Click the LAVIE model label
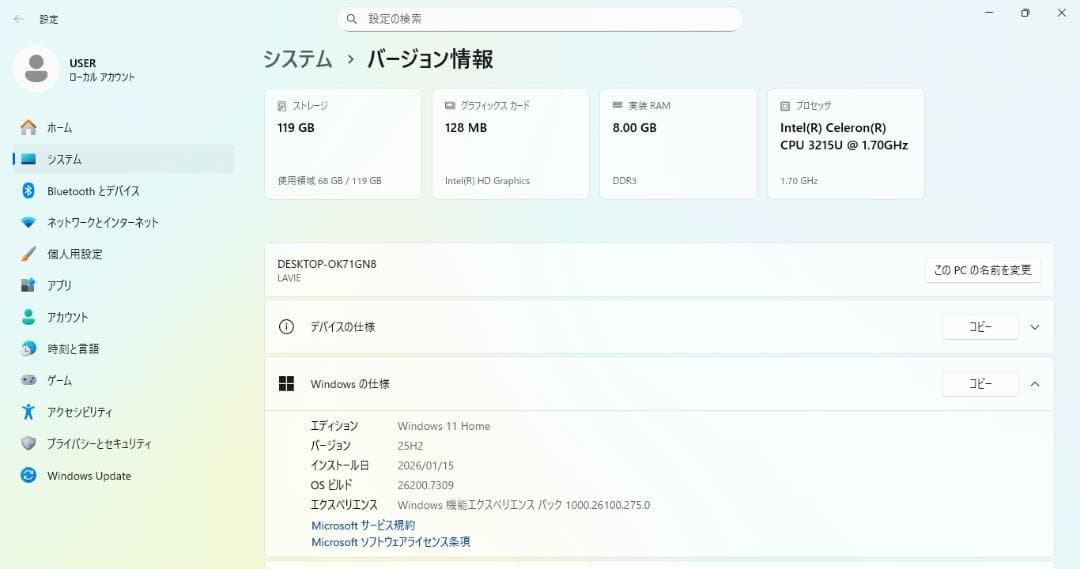1080x569 pixels. 289,278
